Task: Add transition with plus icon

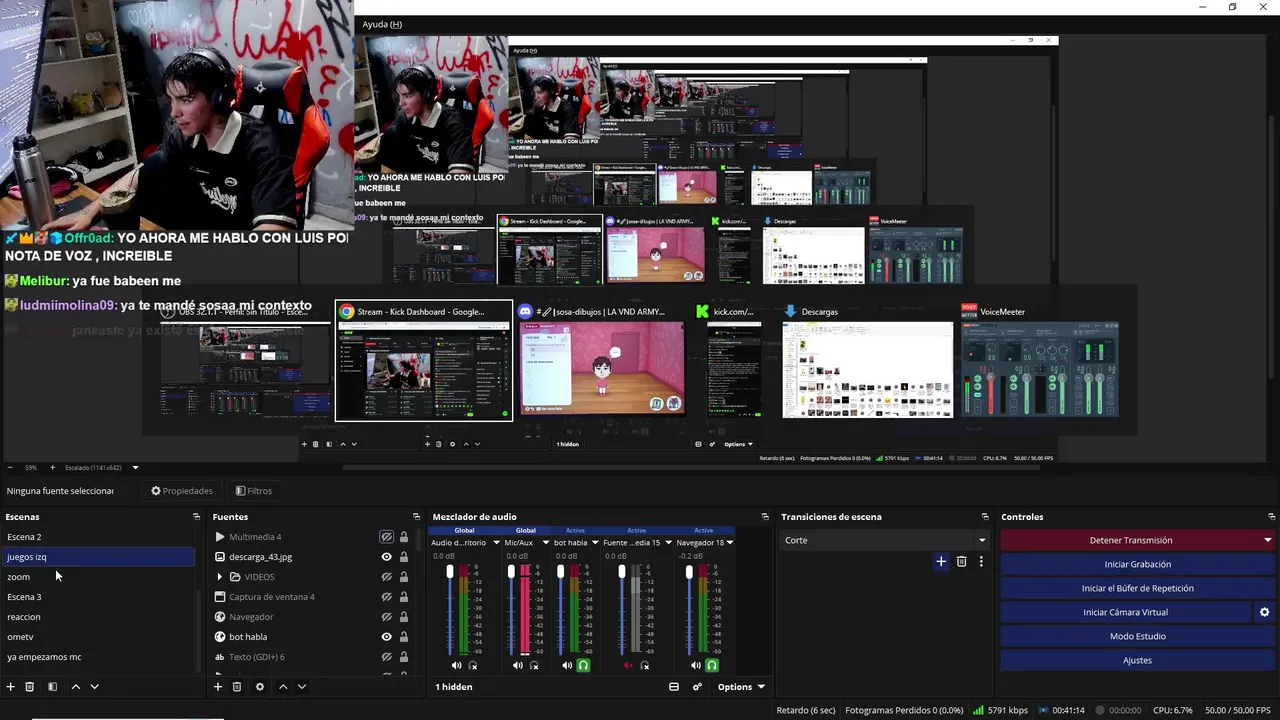Action: (941, 562)
